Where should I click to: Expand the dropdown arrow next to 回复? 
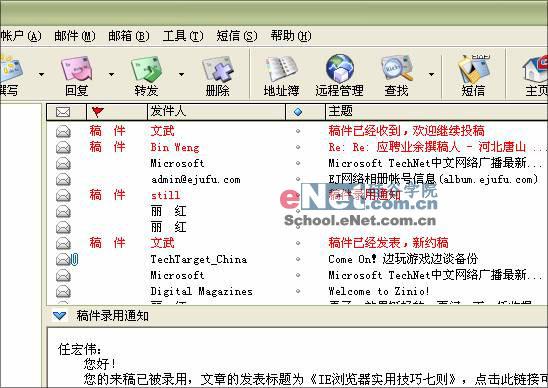pyautogui.click(x=111, y=74)
